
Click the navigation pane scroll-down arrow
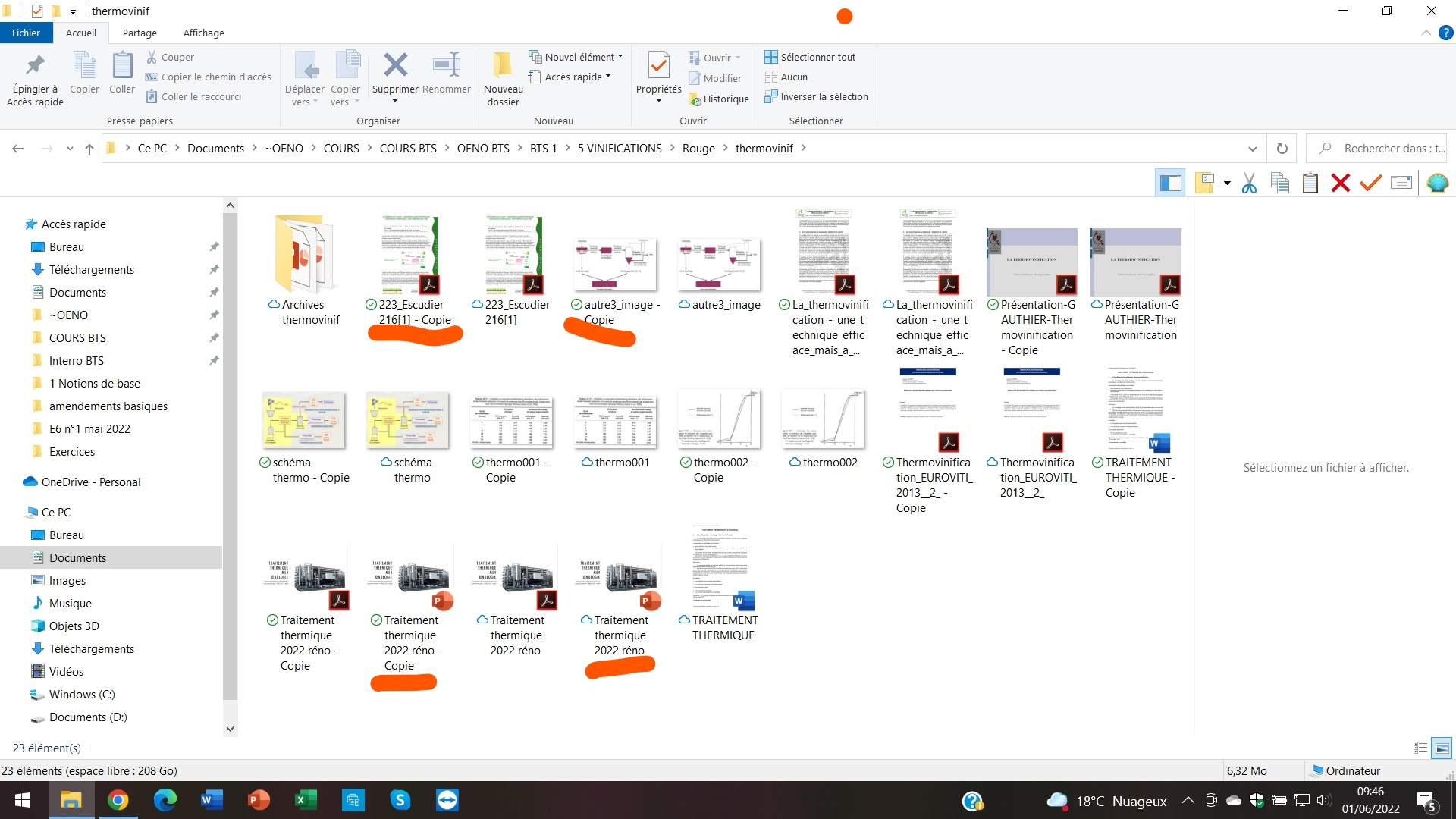[230, 729]
